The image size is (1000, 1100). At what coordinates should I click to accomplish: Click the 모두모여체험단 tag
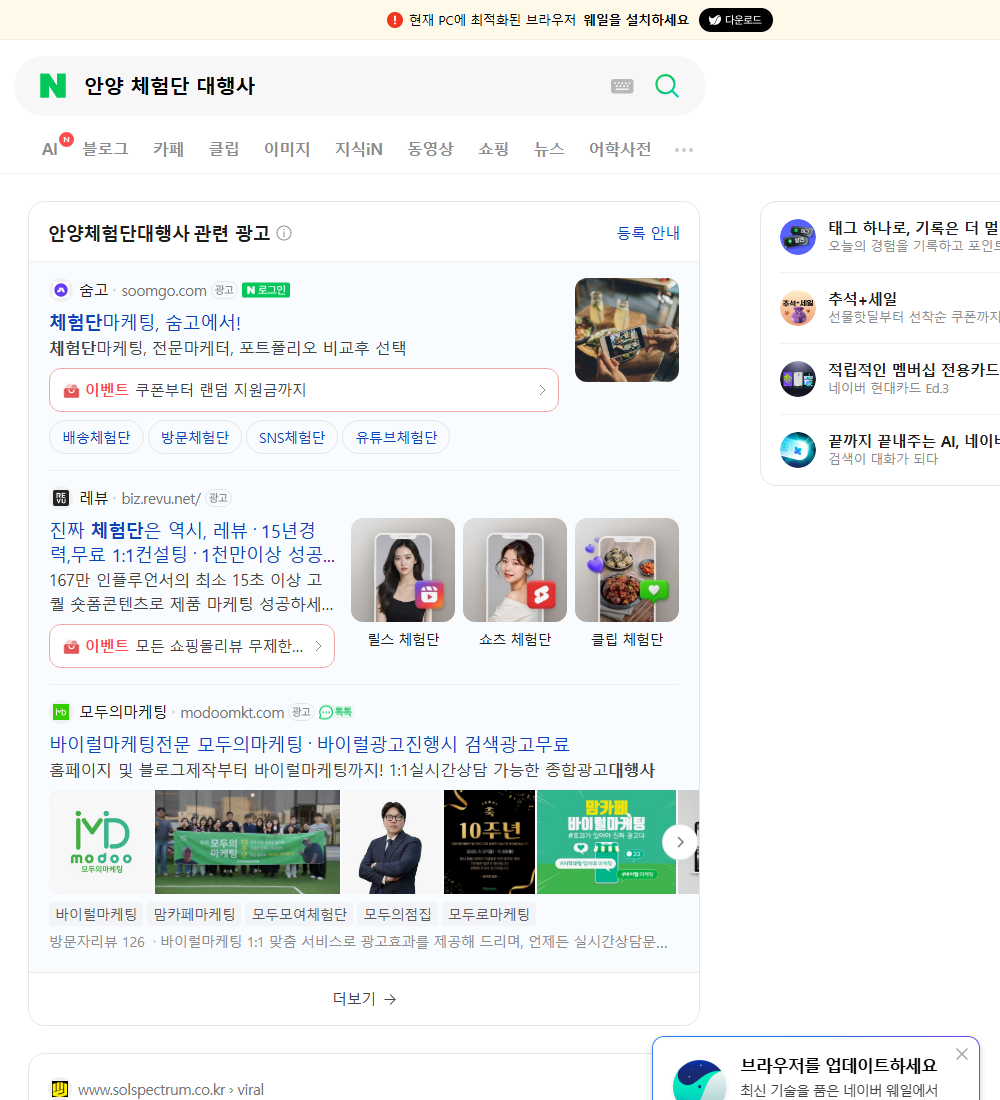pos(300,914)
